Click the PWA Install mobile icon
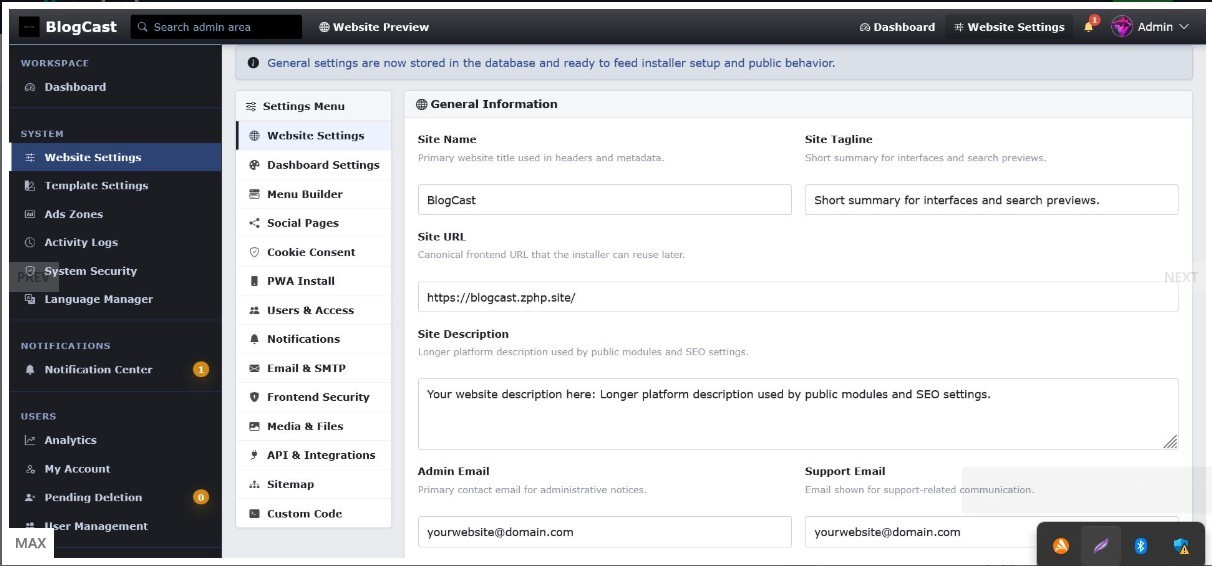The height and width of the screenshot is (566, 1212). [254, 281]
